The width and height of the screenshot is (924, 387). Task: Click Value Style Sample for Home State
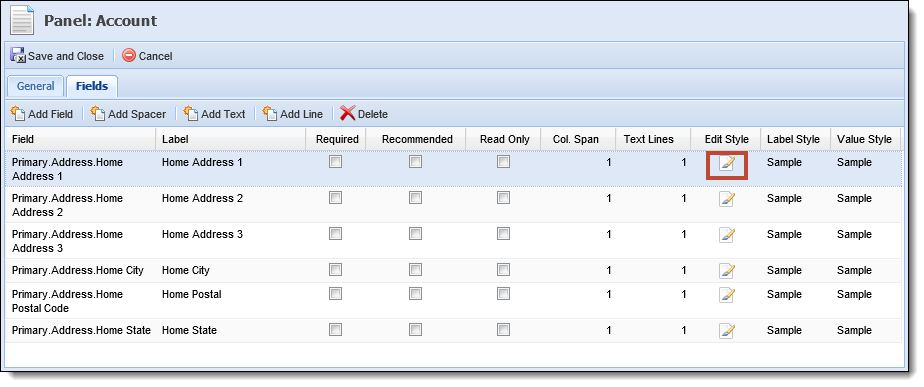click(x=854, y=330)
